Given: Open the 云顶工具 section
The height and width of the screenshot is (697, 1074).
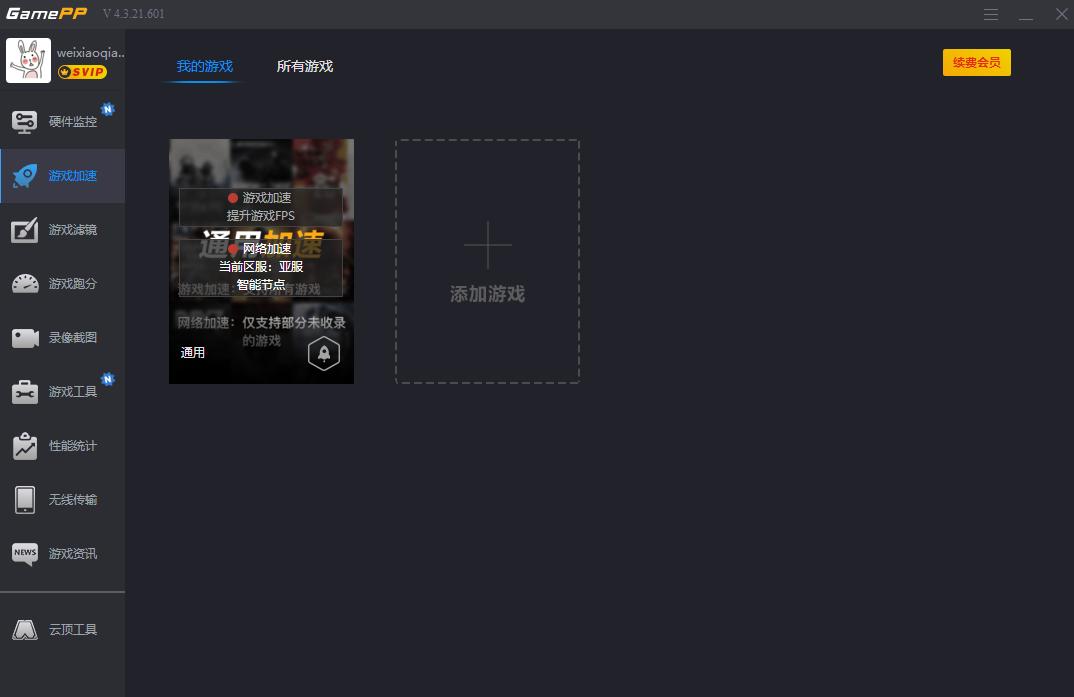Looking at the screenshot, I should tap(62, 630).
